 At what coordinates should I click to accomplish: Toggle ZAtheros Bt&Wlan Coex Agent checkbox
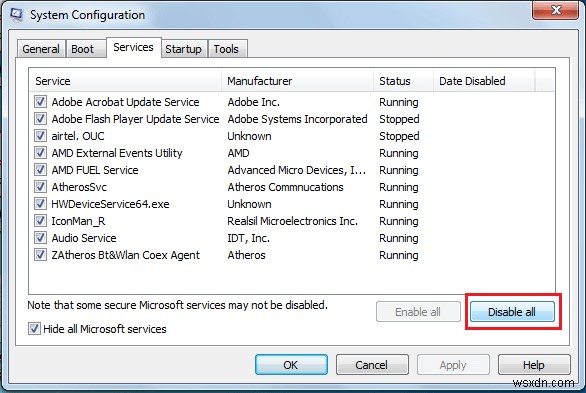tap(40, 255)
